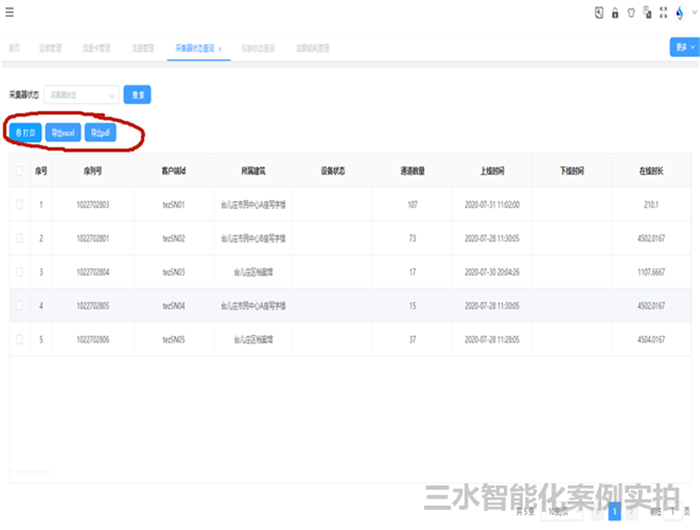Screen dimensions: 700x530
Task: Check the select-all checkbox in table header
Action: (x=20, y=171)
